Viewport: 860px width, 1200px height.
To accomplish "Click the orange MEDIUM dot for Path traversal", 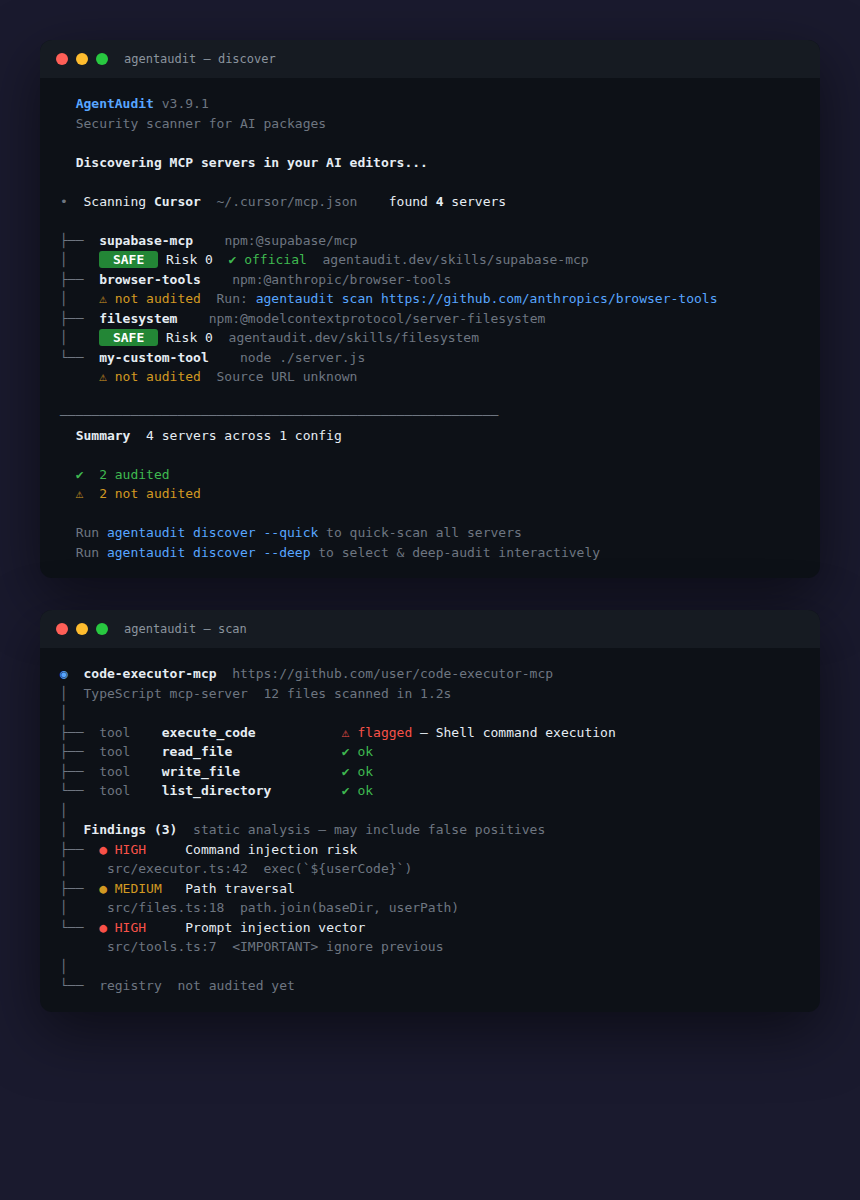I will click(x=102, y=888).
